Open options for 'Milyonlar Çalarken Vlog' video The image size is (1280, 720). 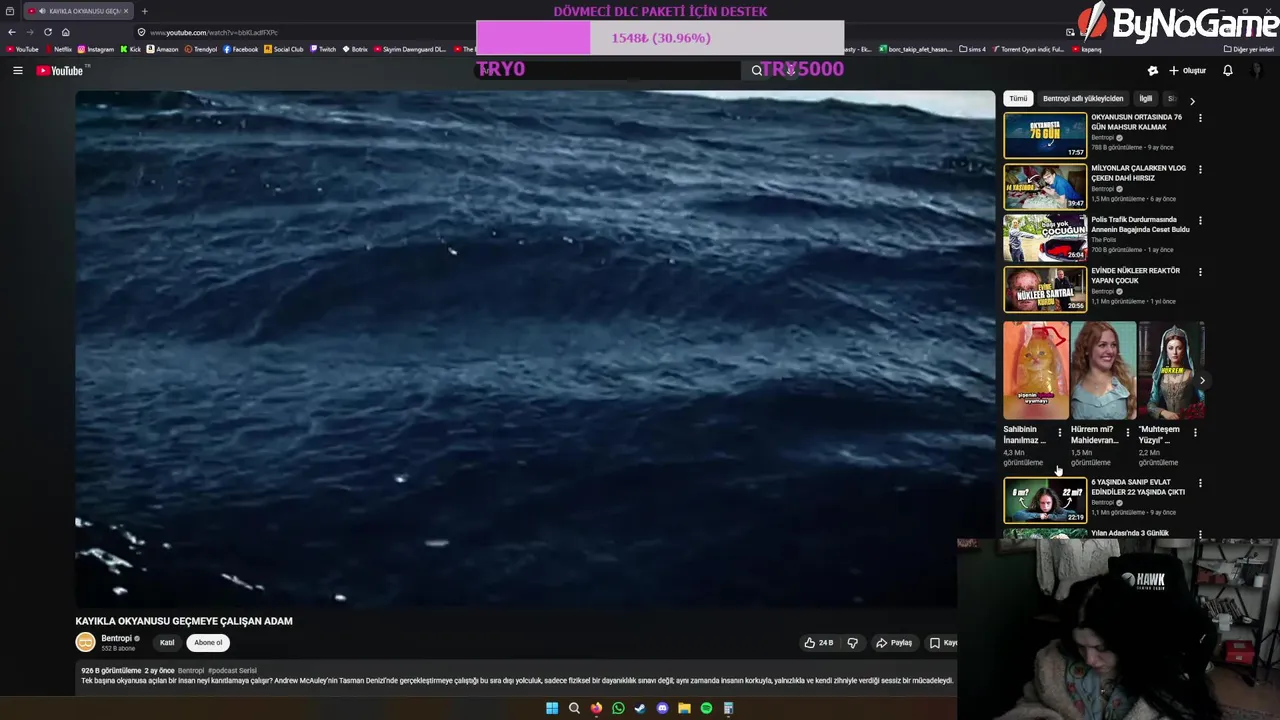(x=1200, y=169)
